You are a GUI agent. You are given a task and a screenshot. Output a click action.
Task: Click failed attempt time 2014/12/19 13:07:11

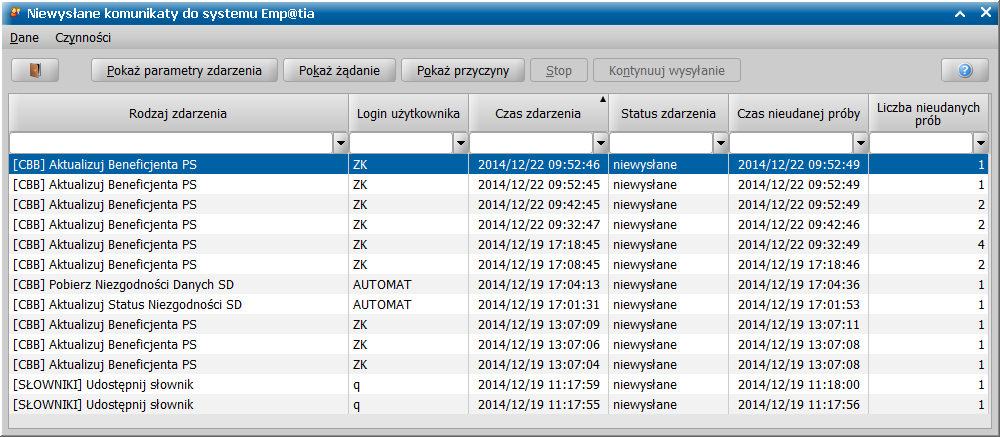799,325
